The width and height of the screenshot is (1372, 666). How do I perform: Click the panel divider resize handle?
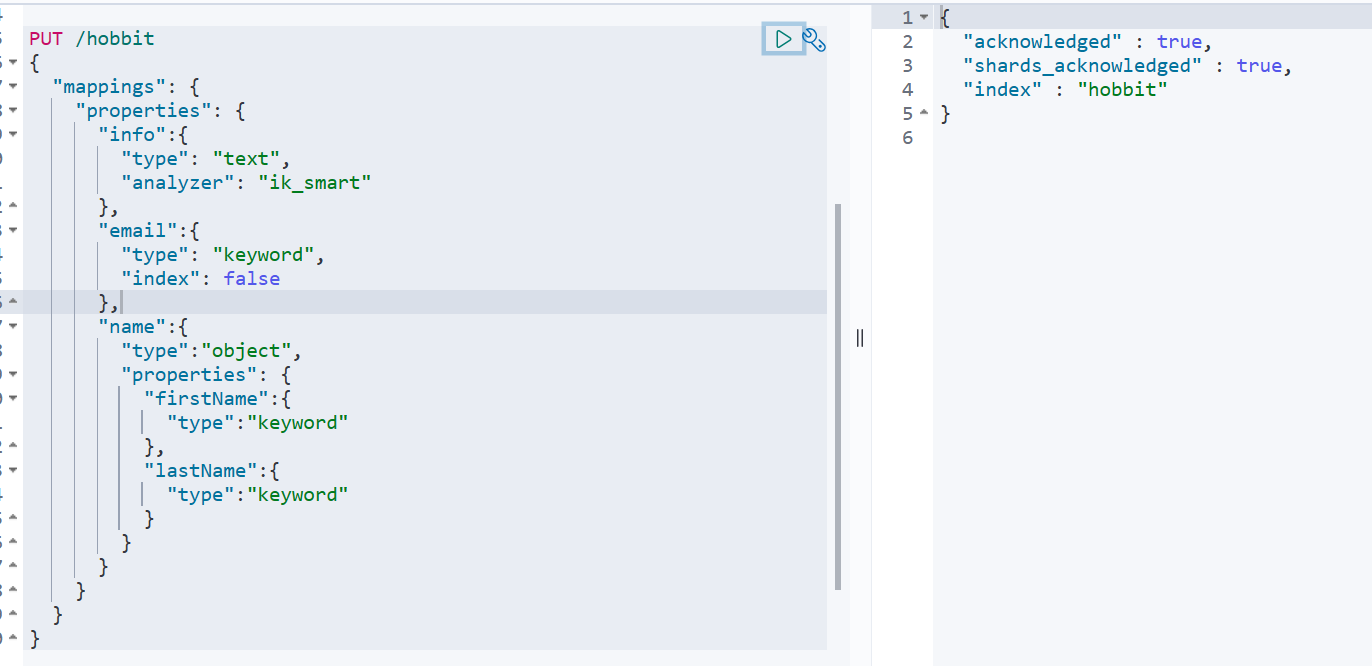pyautogui.click(x=860, y=338)
